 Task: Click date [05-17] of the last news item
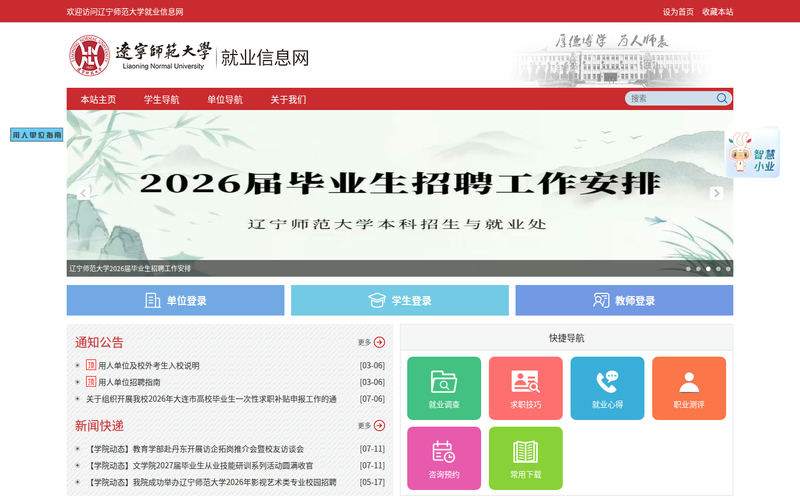372,482
